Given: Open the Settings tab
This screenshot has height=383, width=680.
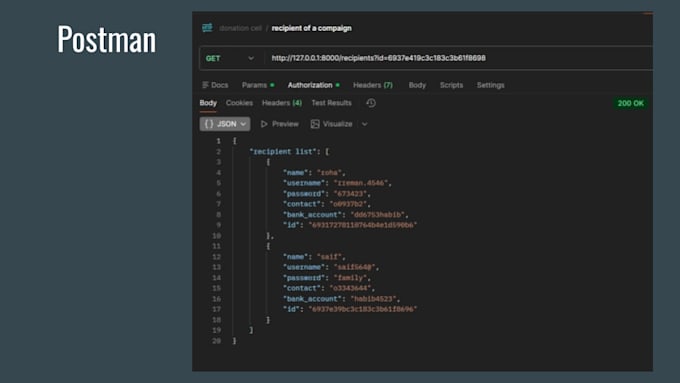Looking at the screenshot, I should [490, 85].
